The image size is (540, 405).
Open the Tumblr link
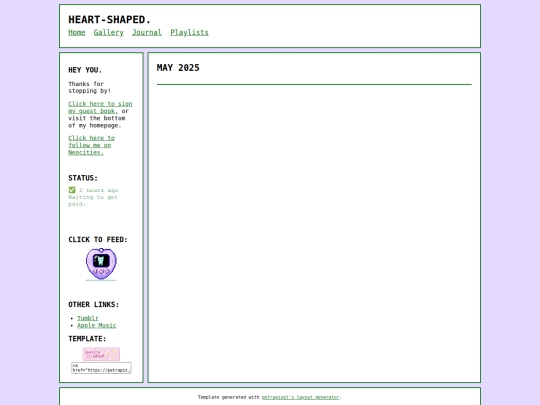[88, 318]
